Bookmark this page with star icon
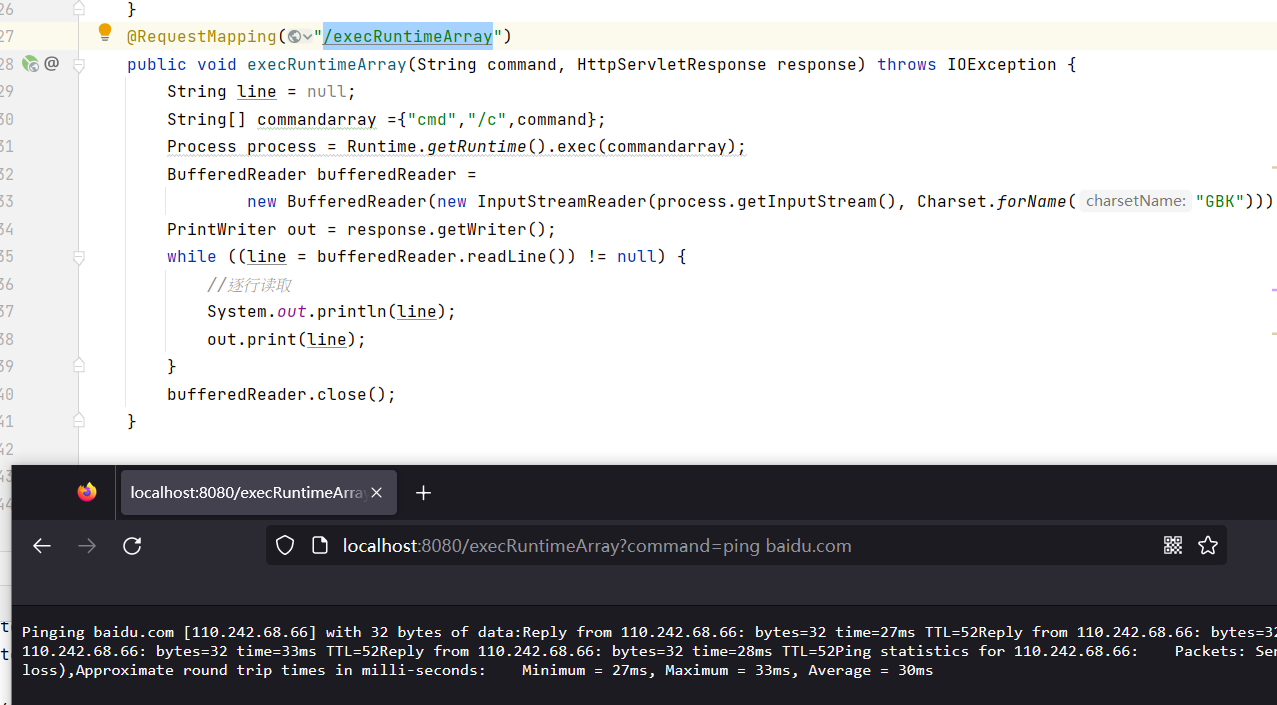The width and height of the screenshot is (1277, 705). coord(1208,545)
